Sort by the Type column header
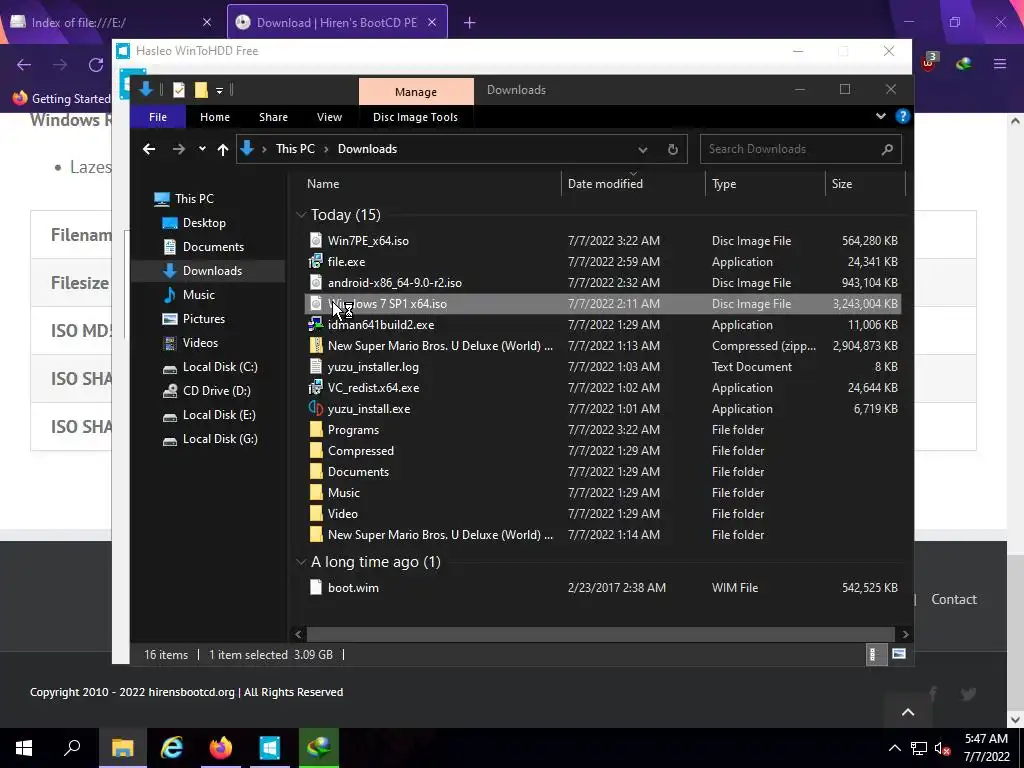Screen dimensions: 1024x768 [x=765, y=184]
